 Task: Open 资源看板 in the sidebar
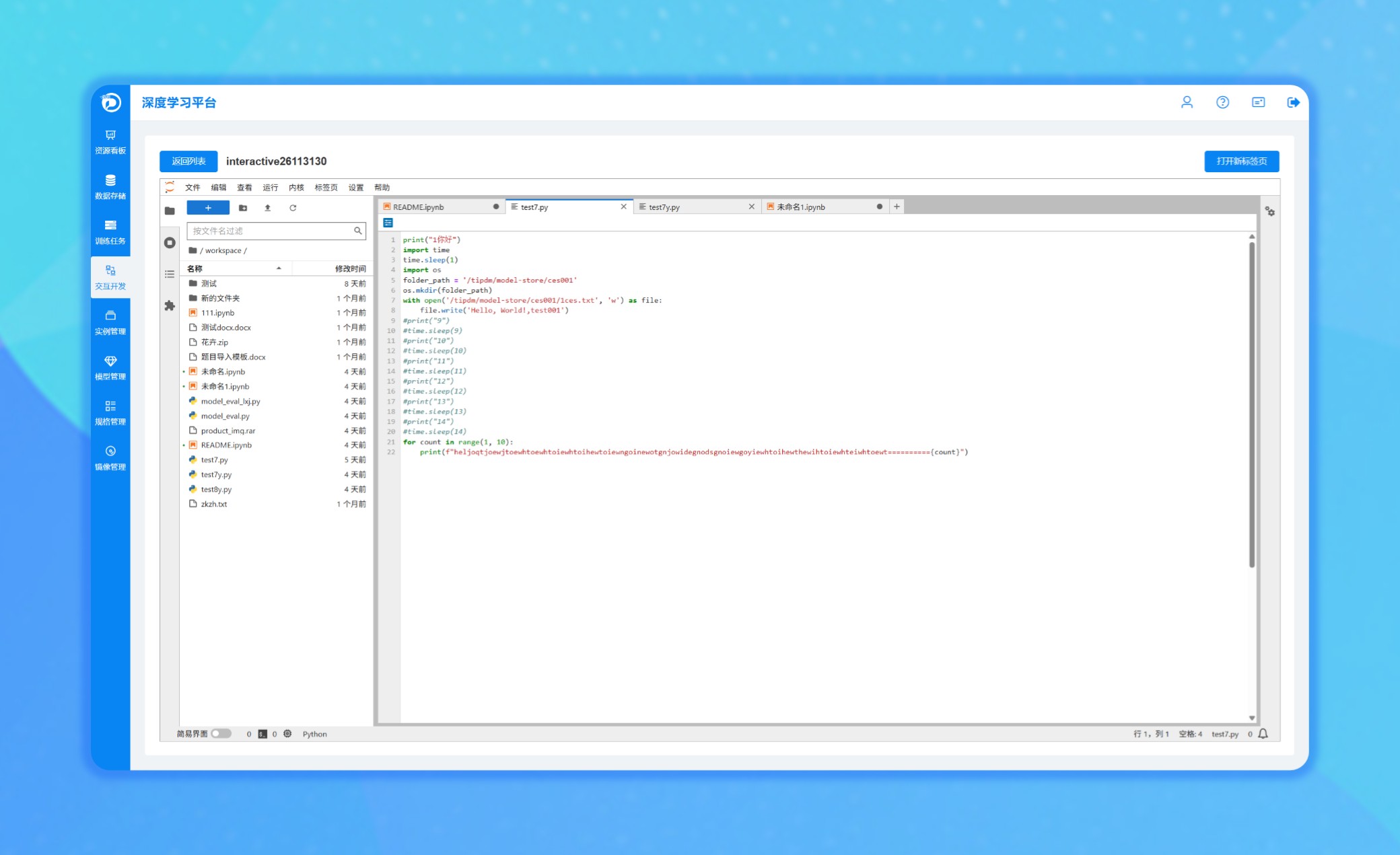click(x=110, y=143)
